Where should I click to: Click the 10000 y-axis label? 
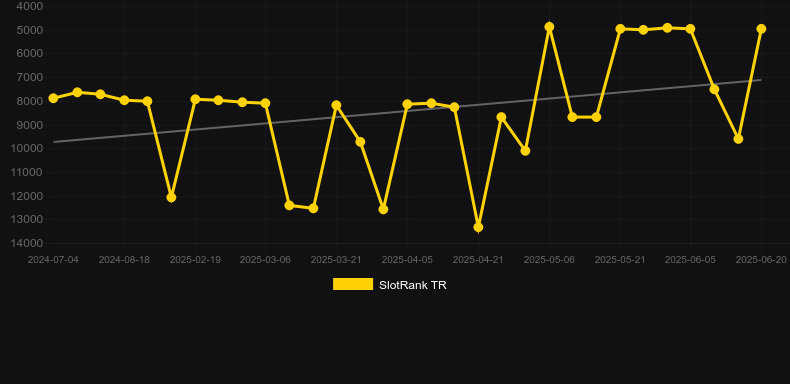point(28,149)
